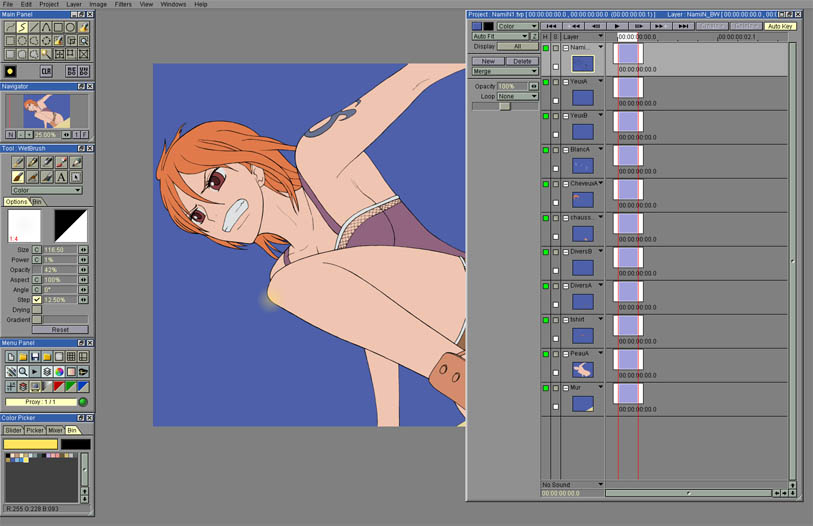Viewport: 813px width, 526px height.
Task: Choose the straight line drawing tool
Action: click(34, 27)
